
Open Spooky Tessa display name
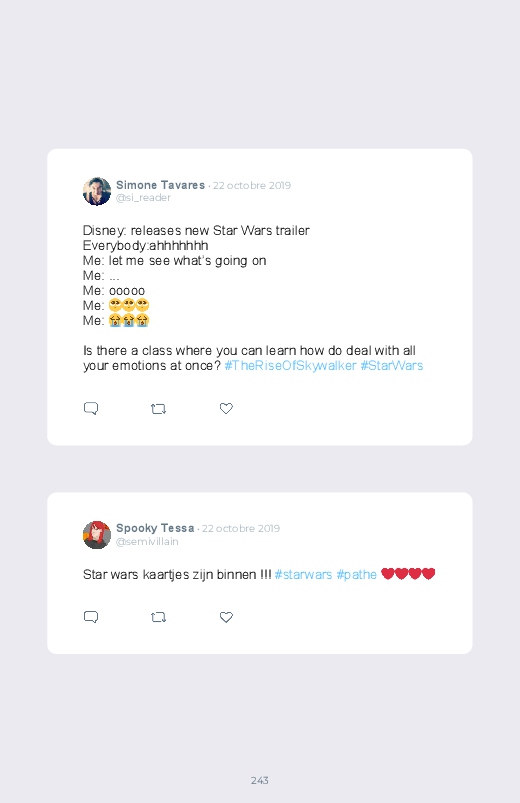pyautogui.click(x=155, y=528)
